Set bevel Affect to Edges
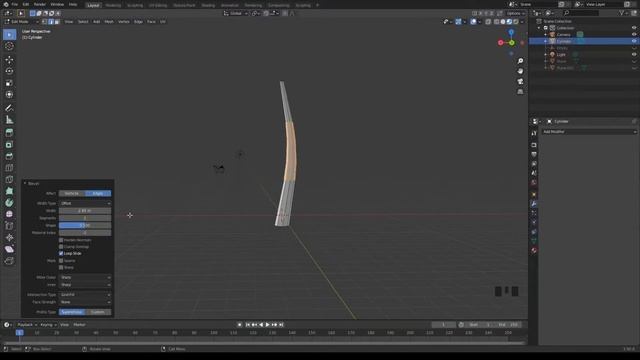 (98, 193)
